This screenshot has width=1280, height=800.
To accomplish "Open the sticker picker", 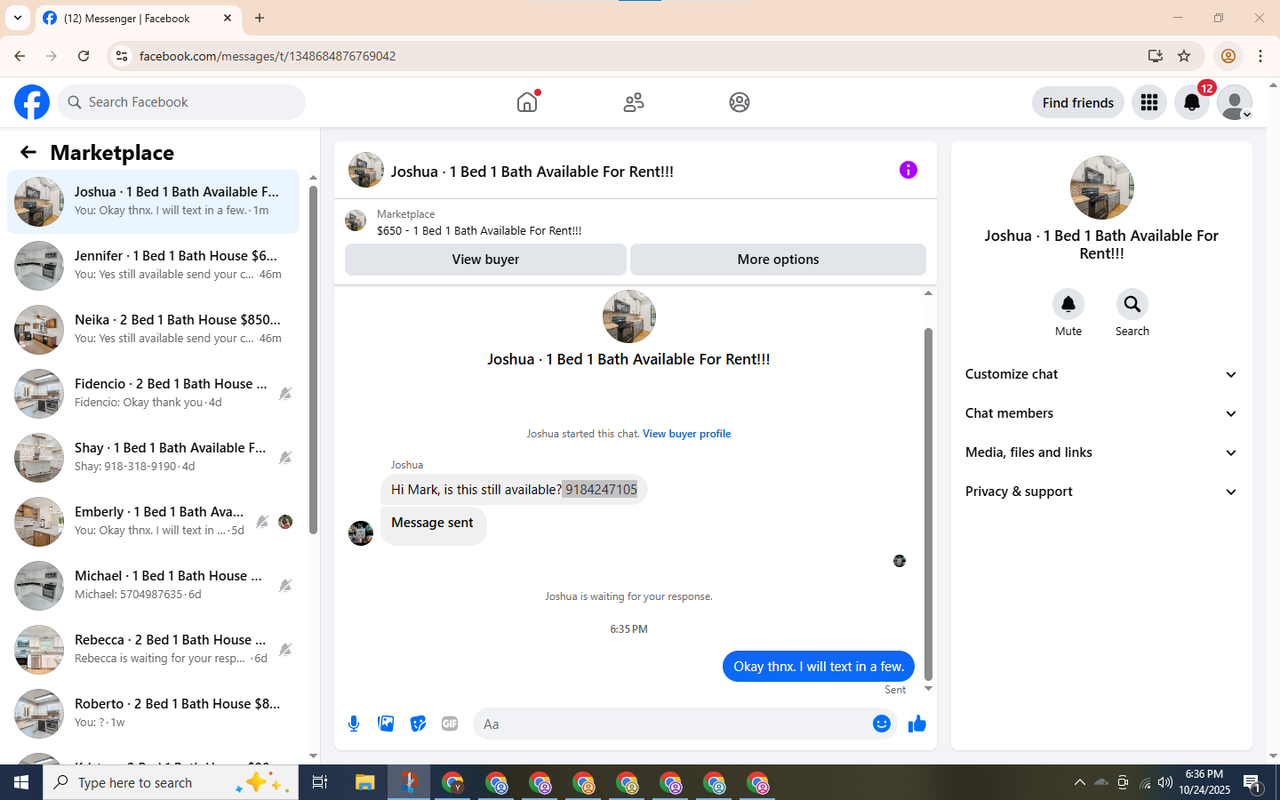I will (417, 723).
